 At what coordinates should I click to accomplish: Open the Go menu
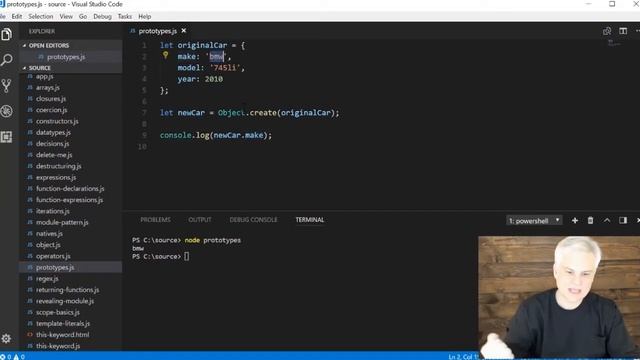(83, 16)
